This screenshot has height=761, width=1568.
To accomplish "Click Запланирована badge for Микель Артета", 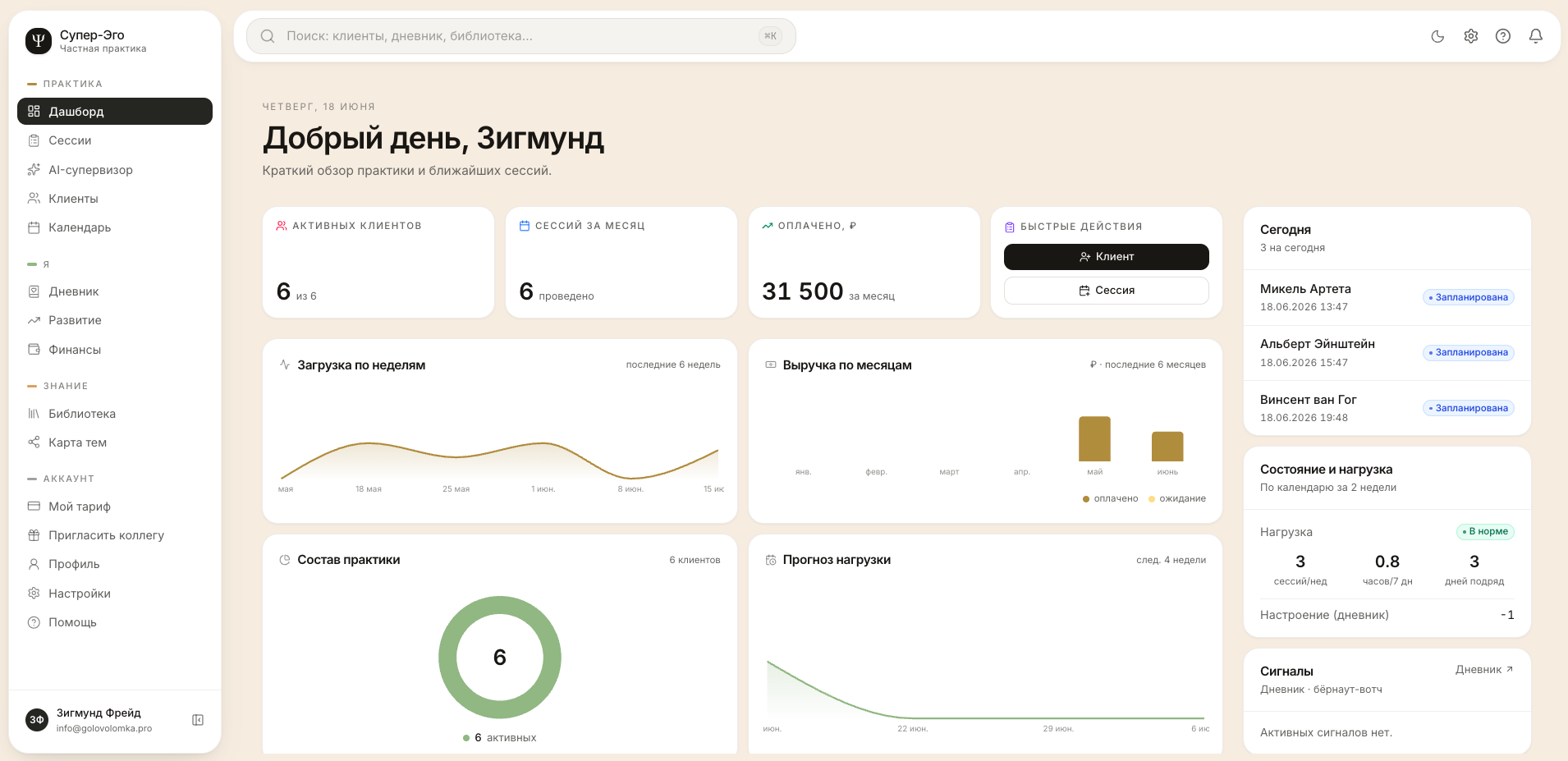I will [x=1468, y=297].
